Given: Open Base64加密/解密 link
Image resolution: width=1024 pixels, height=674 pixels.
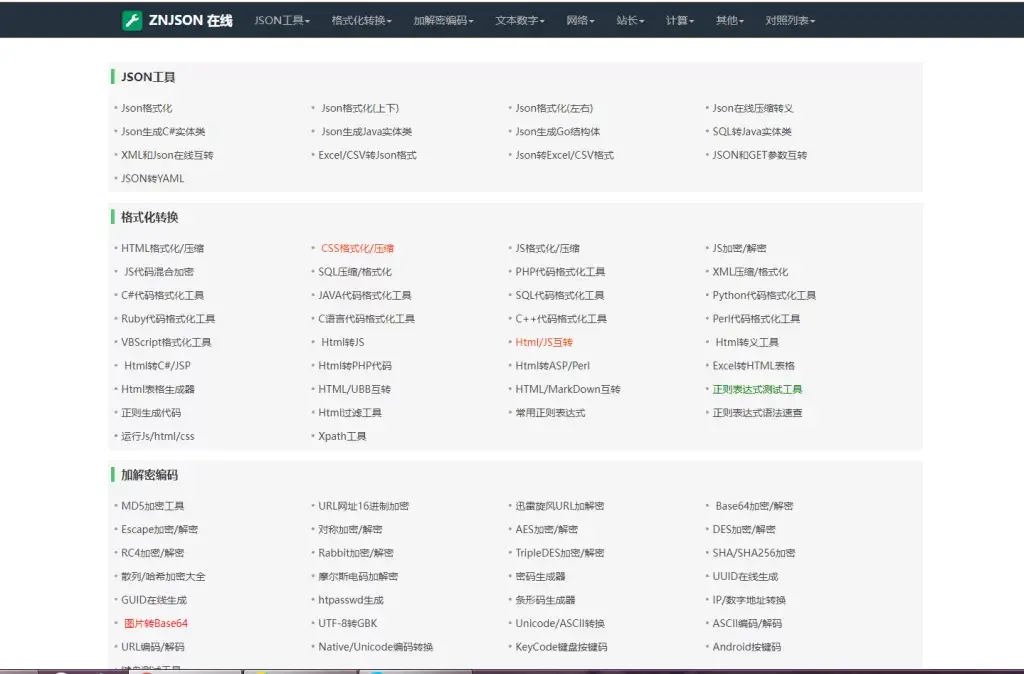Looking at the screenshot, I should coord(754,506).
